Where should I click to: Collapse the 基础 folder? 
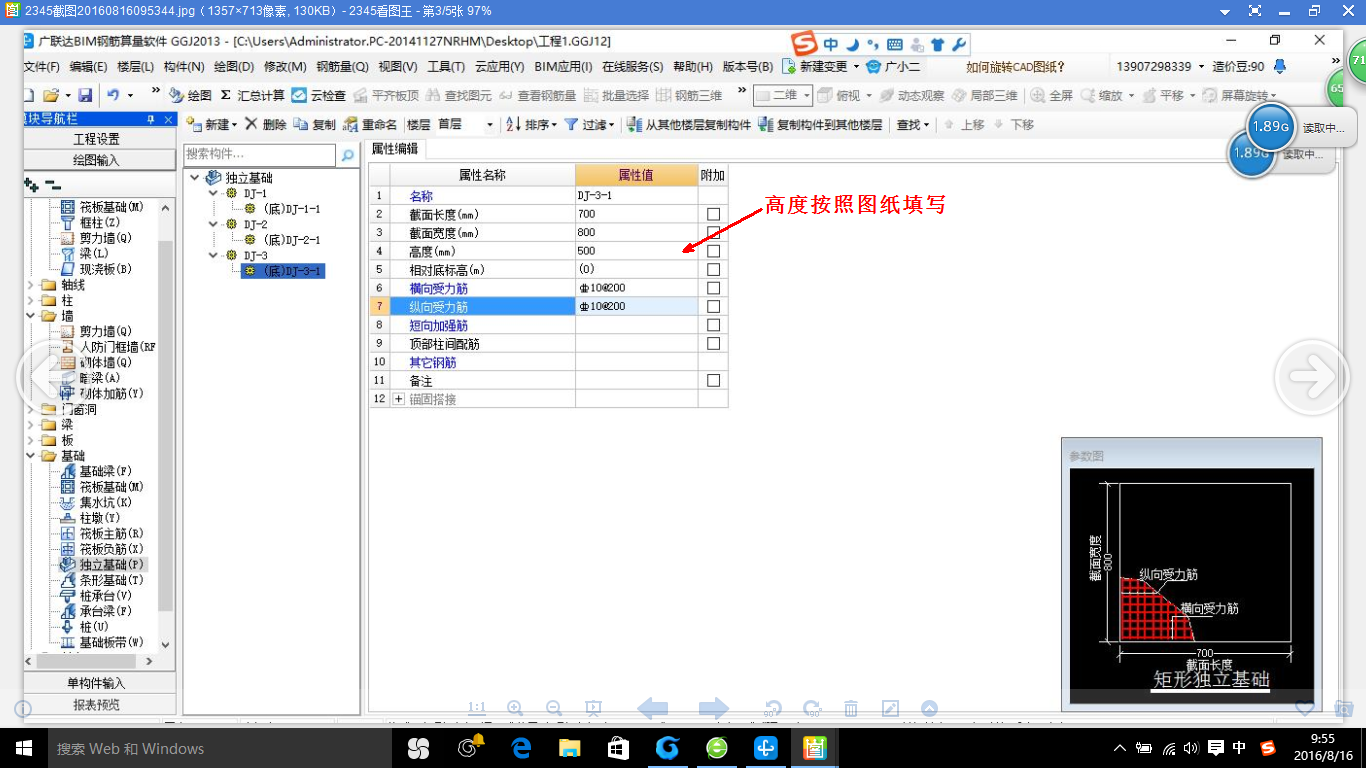[30, 456]
